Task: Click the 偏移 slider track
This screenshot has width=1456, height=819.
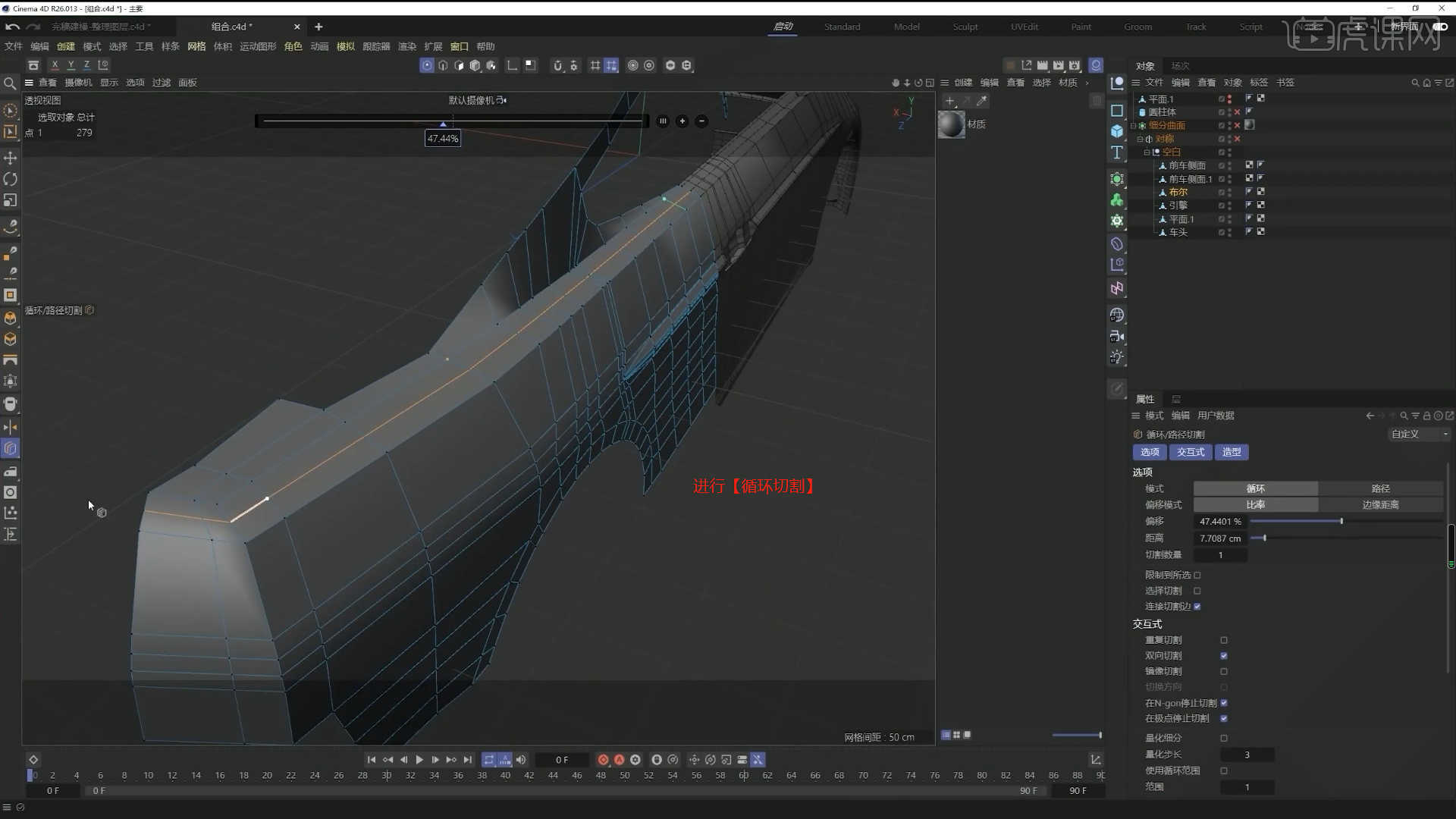Action: (x=1347, y=521)
